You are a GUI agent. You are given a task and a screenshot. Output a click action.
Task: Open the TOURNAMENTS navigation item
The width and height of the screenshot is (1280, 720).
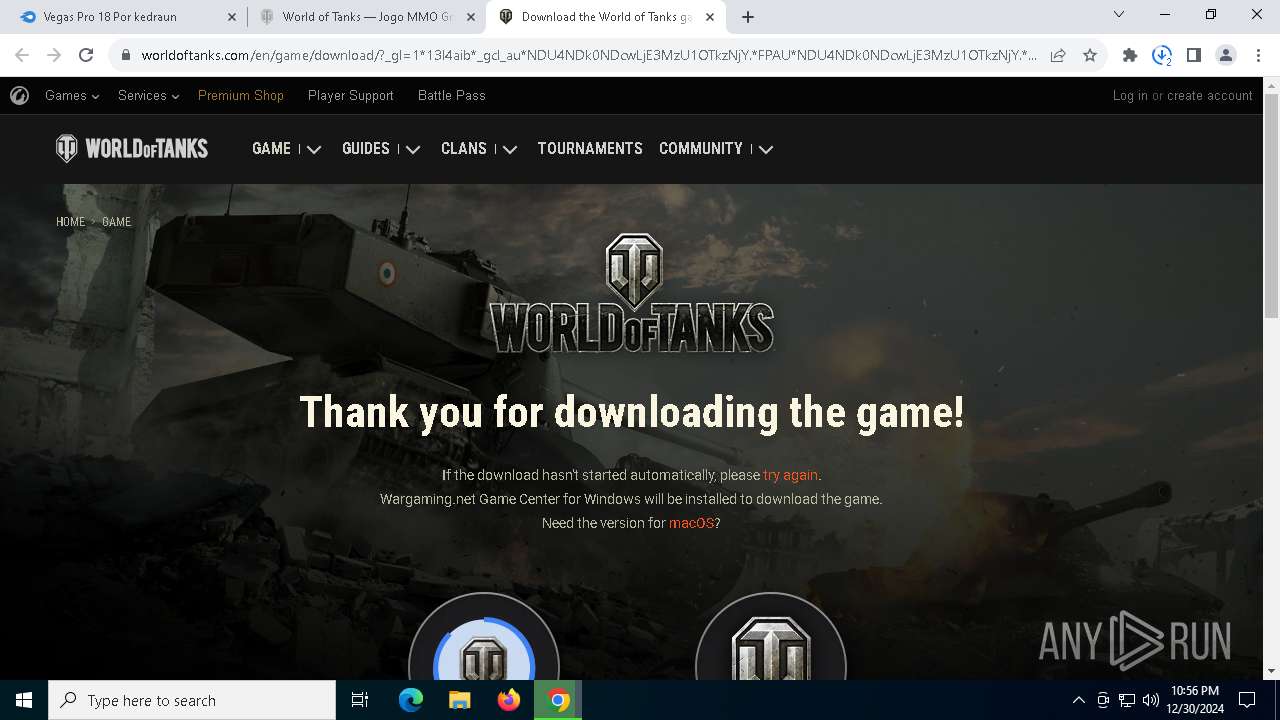(590, 148)
